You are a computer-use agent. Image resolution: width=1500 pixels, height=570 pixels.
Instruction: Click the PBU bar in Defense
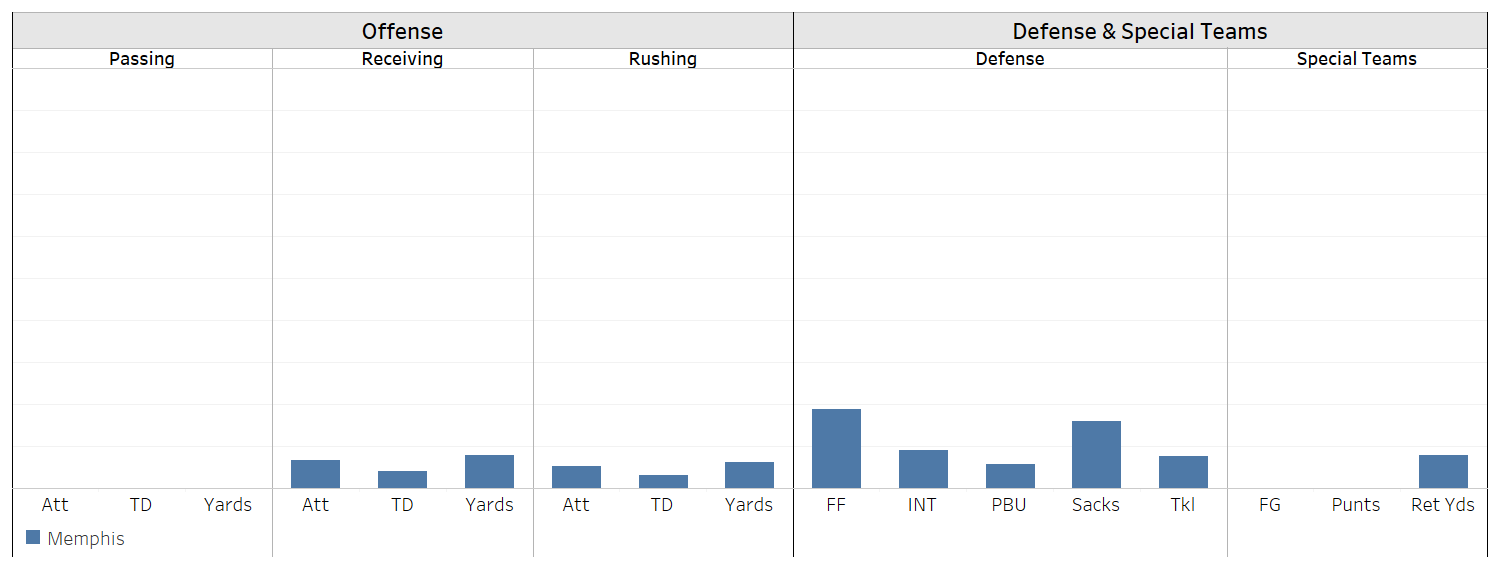pyautogui.click(x=1010, y=476)
